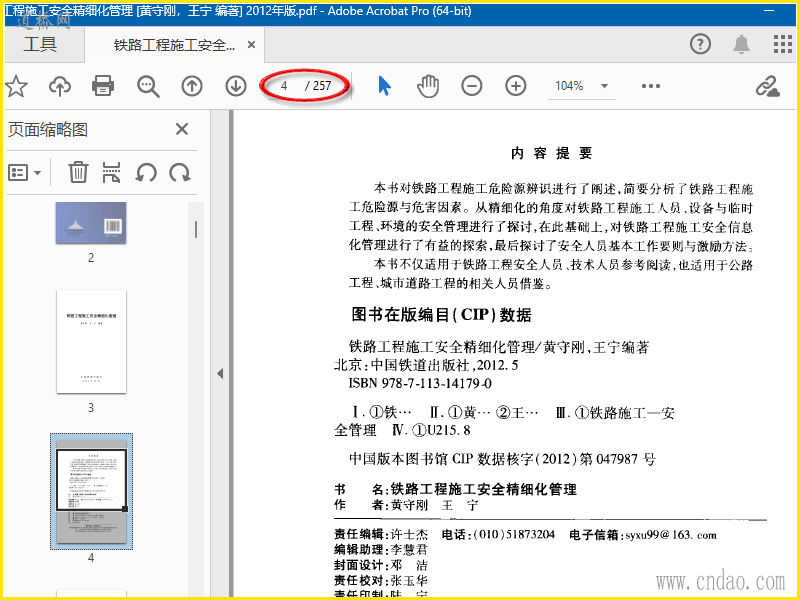Click the 页面缩略图 panel title
The width and height of the screenshot is (800, 600).
[x=48, y=130]
